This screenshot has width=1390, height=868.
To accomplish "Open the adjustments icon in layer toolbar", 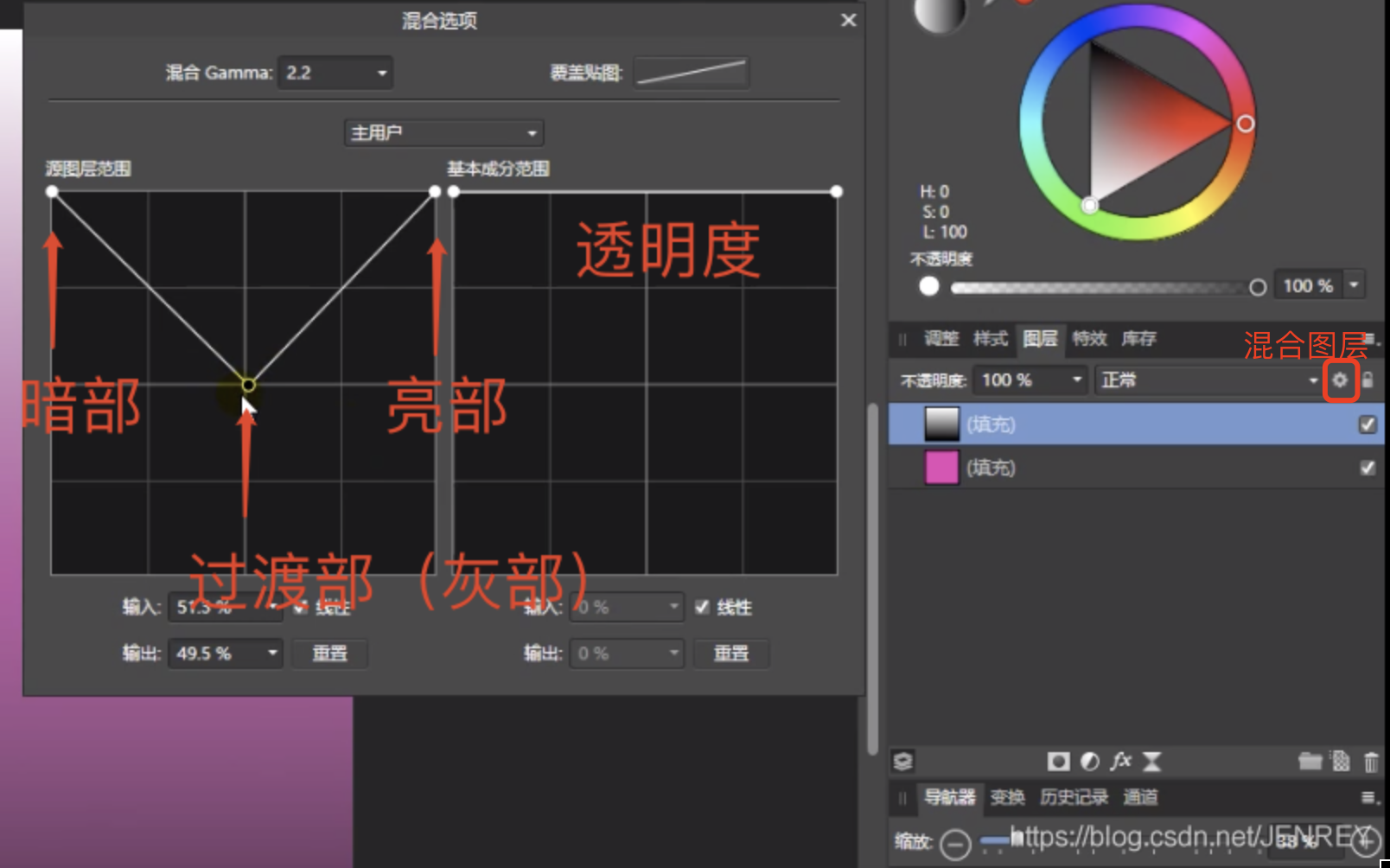I will coord(1090,762).
